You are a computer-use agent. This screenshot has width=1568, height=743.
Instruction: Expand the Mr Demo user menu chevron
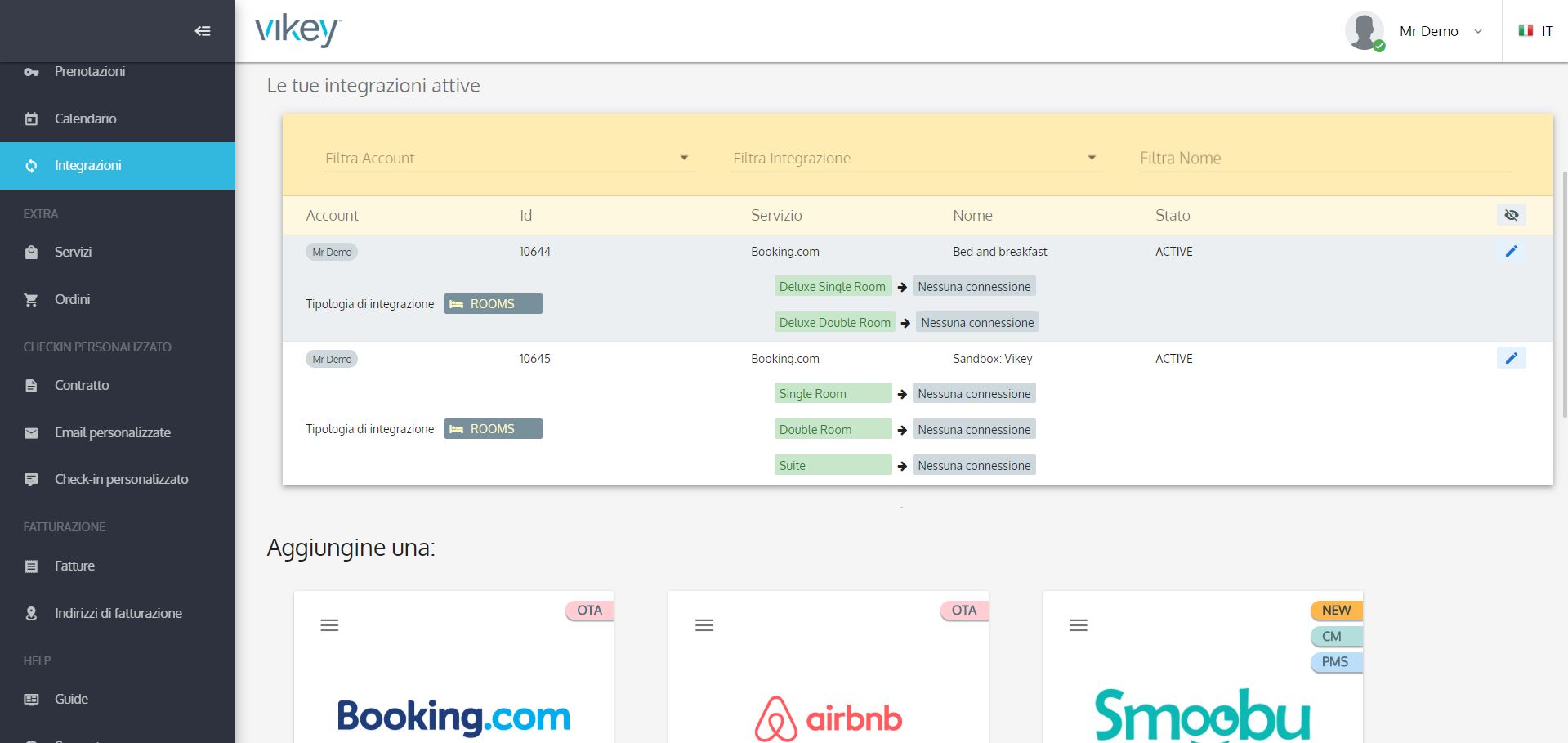coord(1477,31)
